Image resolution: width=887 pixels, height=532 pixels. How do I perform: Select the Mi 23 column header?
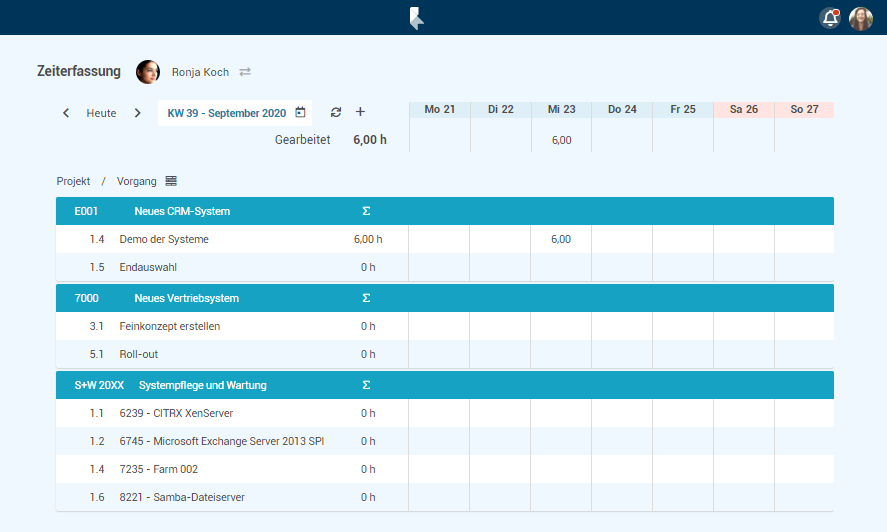pos(561,109)
